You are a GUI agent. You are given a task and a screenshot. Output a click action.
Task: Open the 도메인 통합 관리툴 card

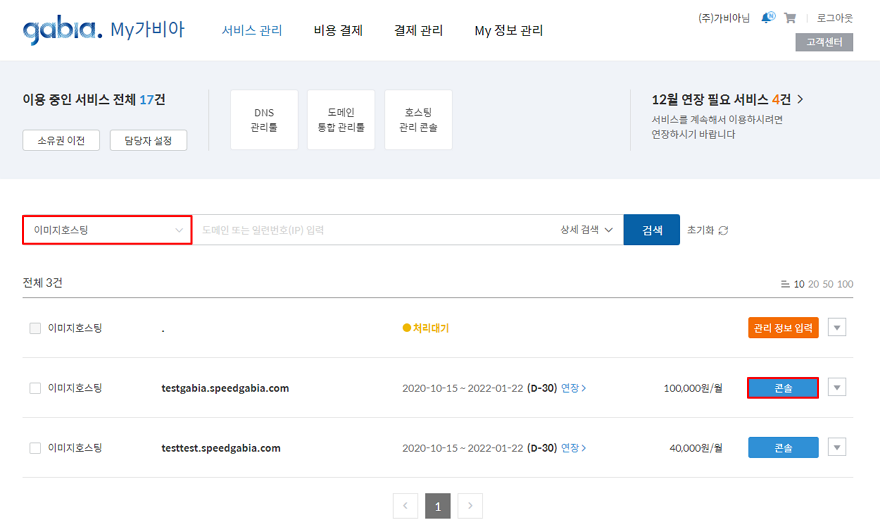(x=341, y=120)
